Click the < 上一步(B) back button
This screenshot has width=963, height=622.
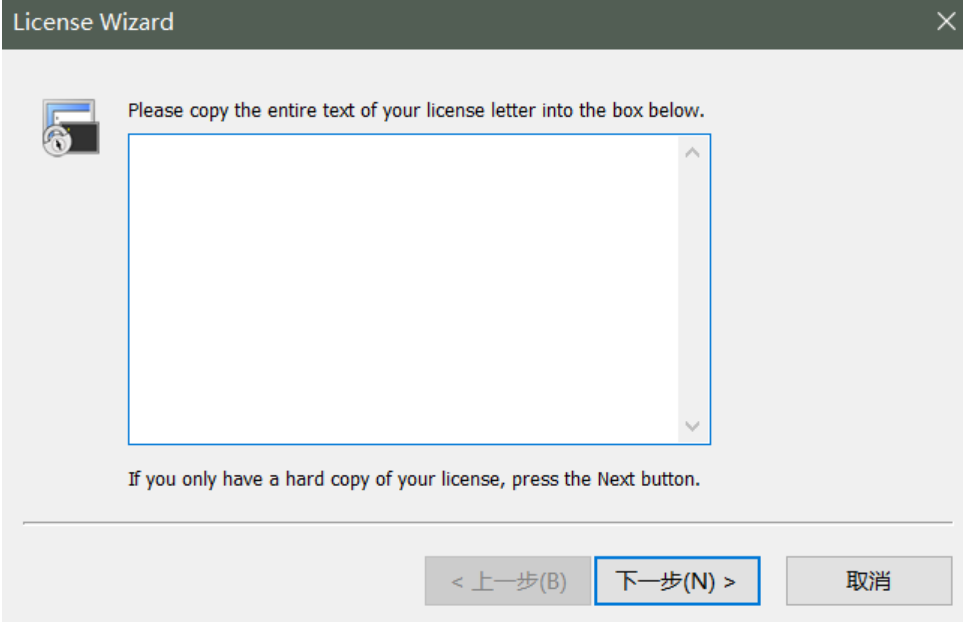click(508, 581)
